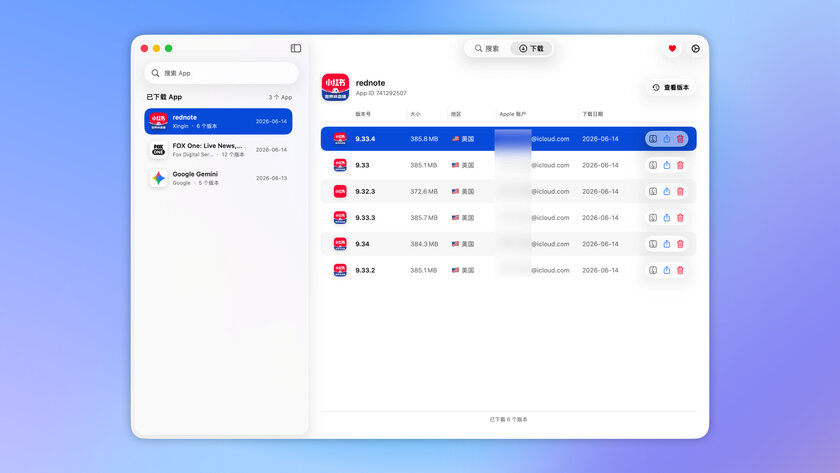Image resolution: width=840 pixels, height=473 pixels.
Task: Delete version 9.34 using trash icon
Action: click(680, 244)
